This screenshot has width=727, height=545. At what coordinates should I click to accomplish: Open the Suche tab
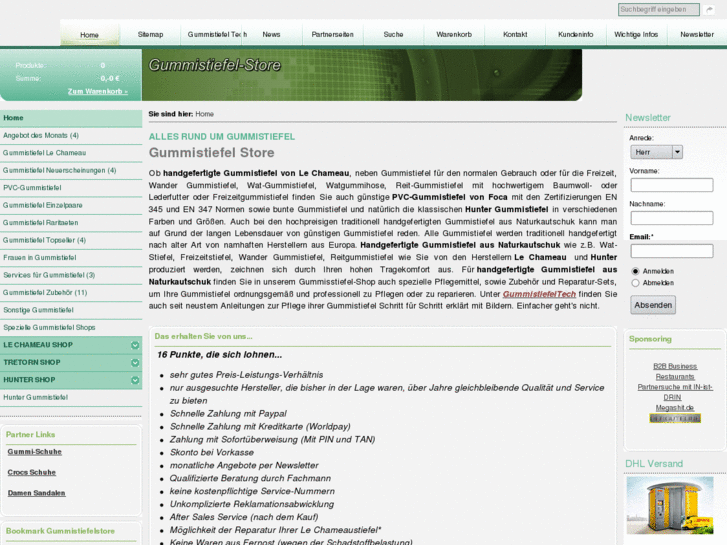tap(393, 34)
